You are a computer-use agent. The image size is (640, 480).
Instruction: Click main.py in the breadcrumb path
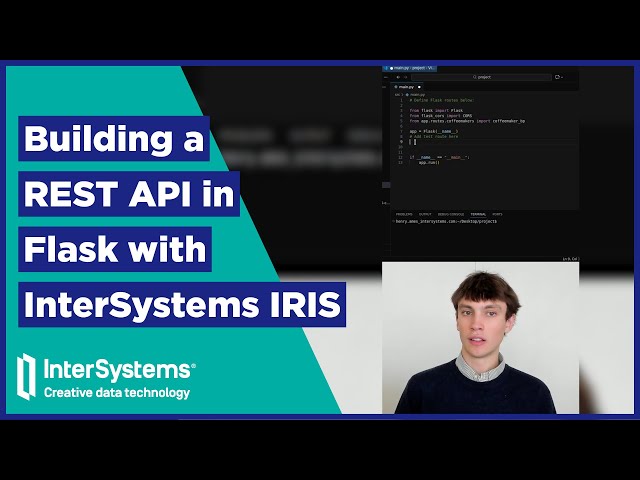tap(417, 95)
